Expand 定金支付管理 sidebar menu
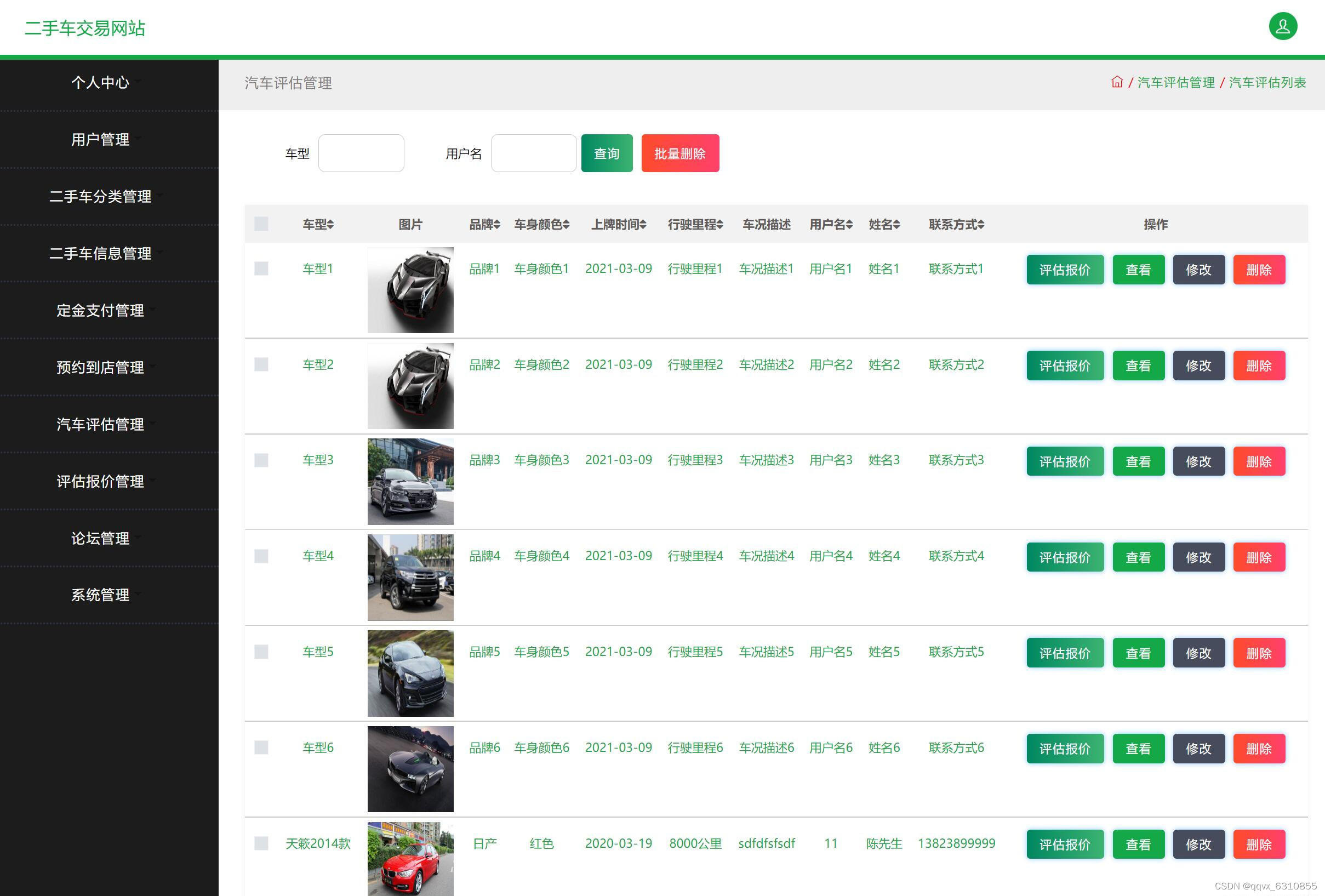The image size is (1325, 896). point(108,311)
